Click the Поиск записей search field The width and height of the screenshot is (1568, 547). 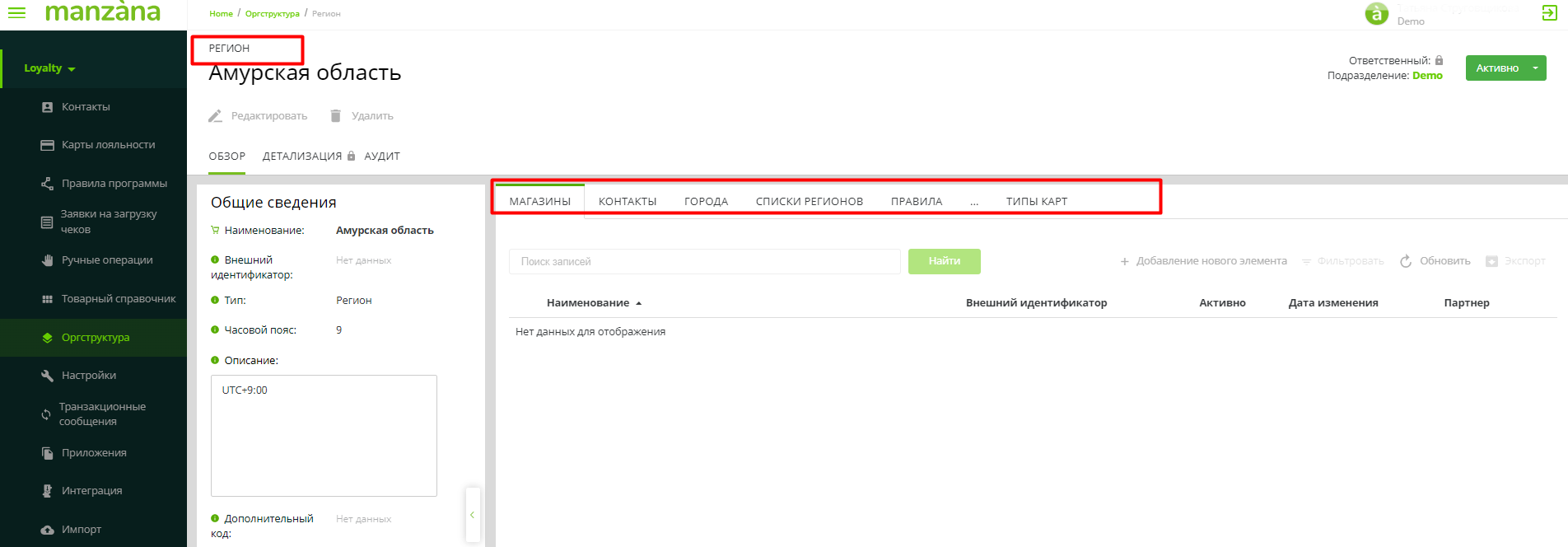(704, 261)
